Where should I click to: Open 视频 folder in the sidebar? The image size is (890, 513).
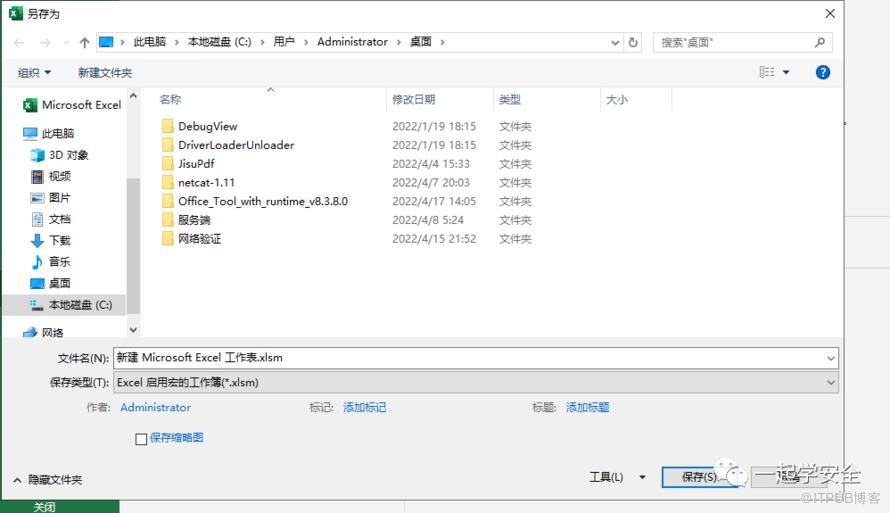pos(51,176)
